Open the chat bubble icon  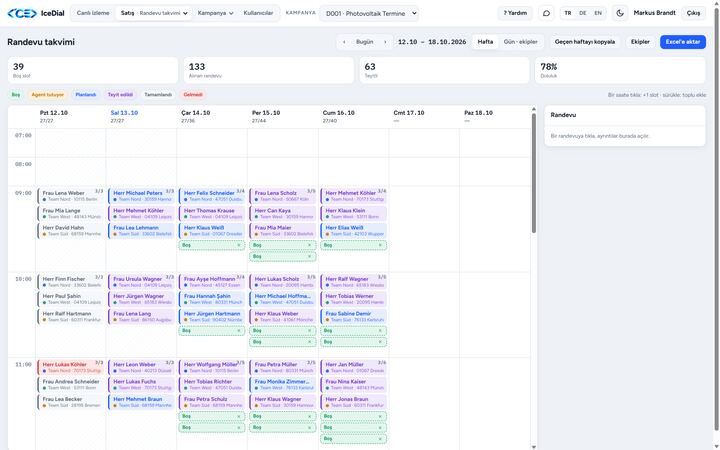click(546, 13)
